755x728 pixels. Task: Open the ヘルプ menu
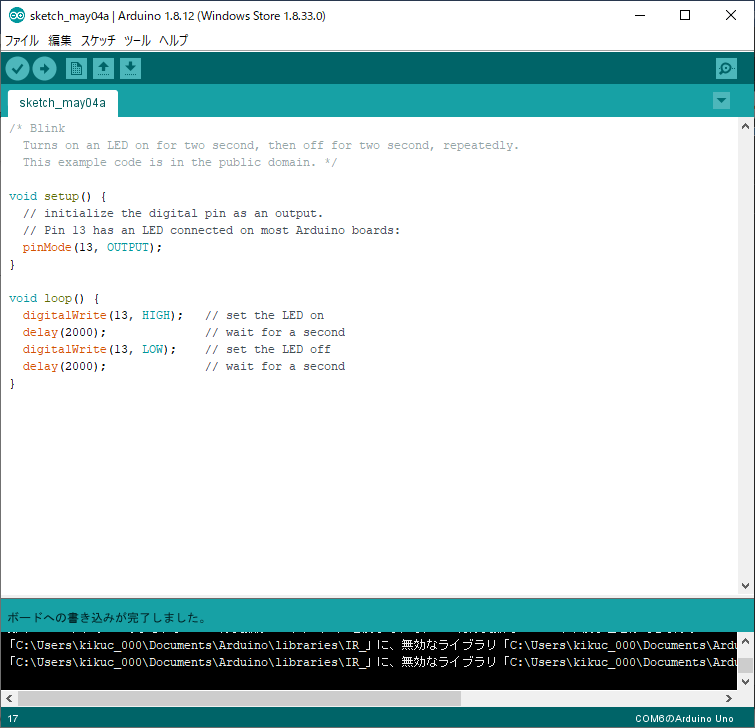tap(173, 41)
